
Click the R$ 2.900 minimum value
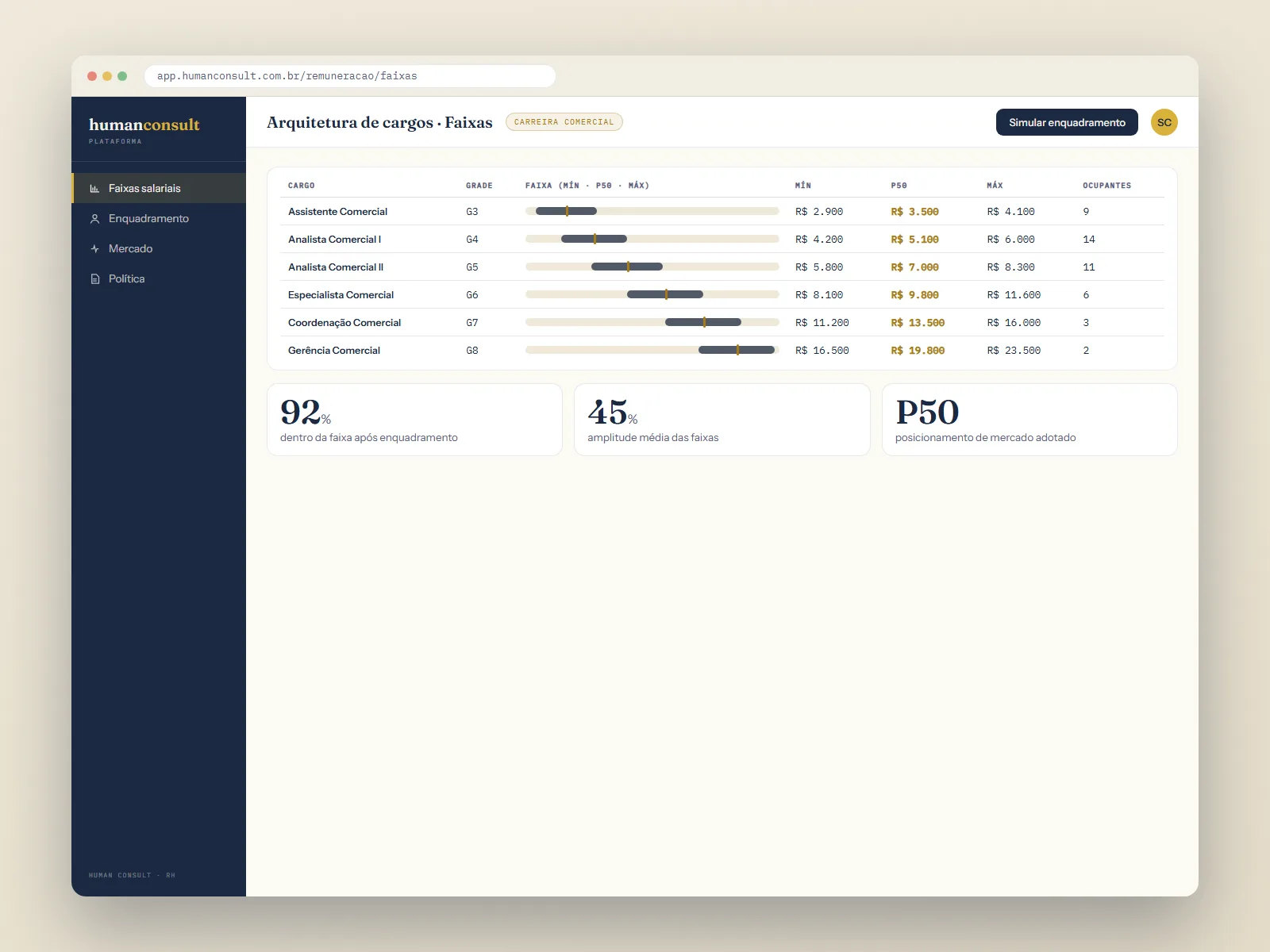coord(819,212)
